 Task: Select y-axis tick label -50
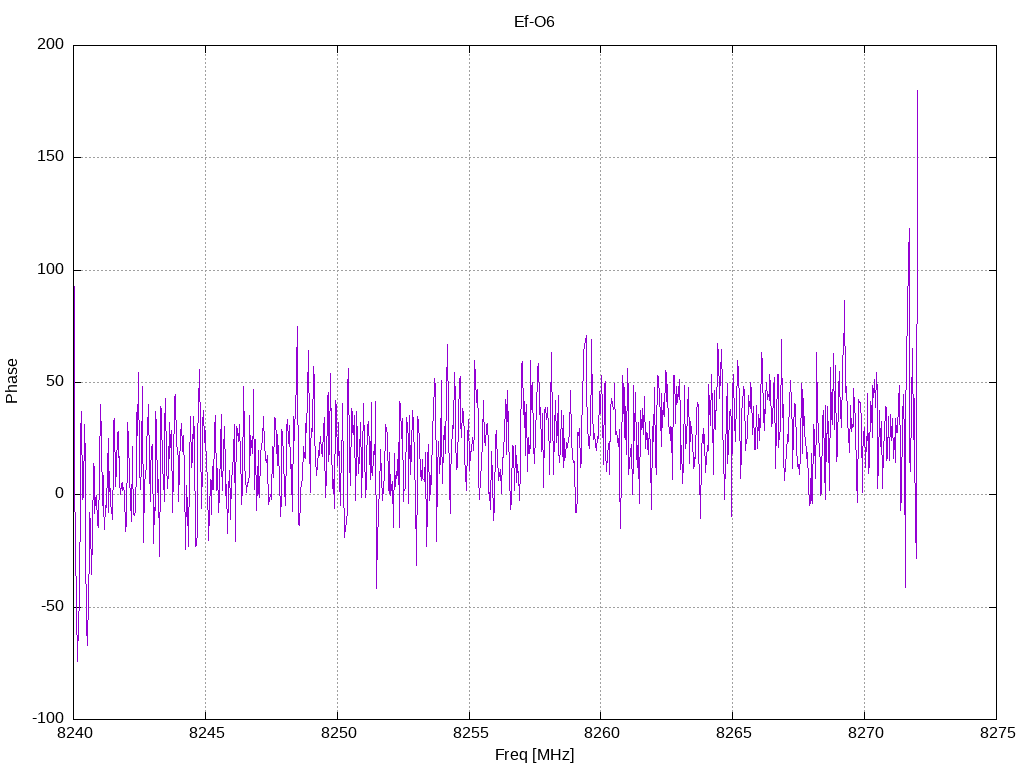pyautogui.click(x=53, y=607)
